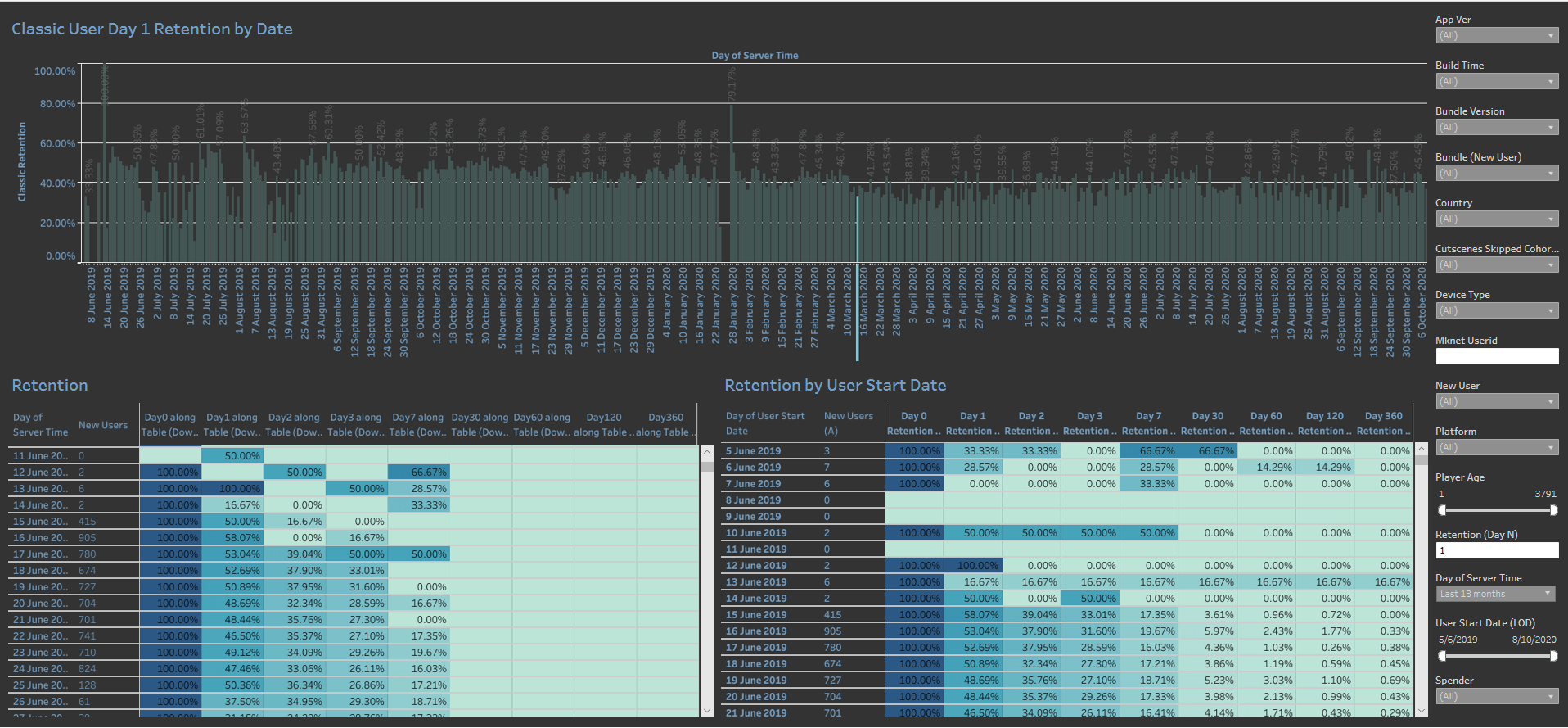1568x728 pixels.
Task: Click the 'Classic Retention' y-axis title
Action: coord(22,162)
